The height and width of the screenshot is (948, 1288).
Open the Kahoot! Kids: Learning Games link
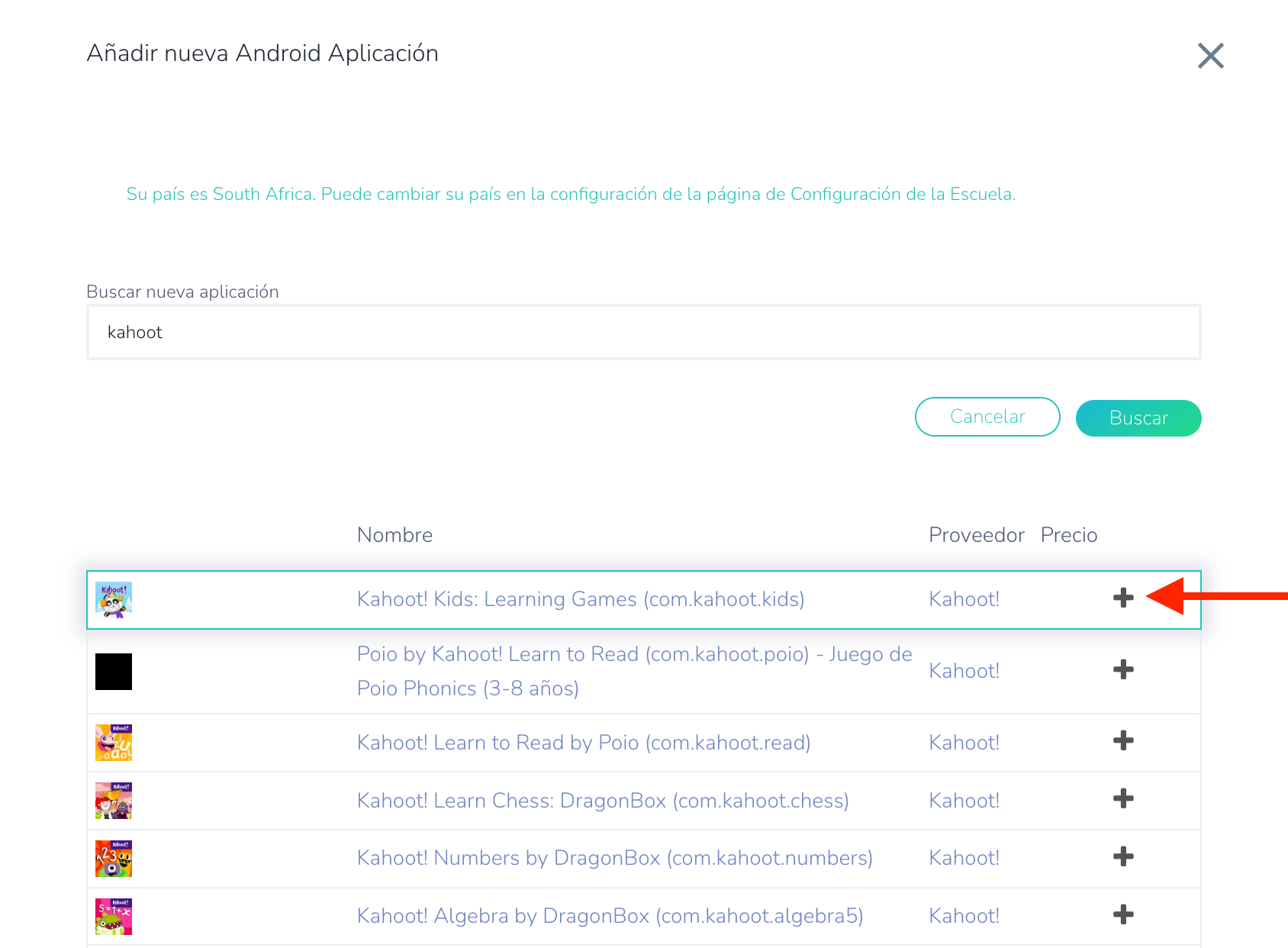pos(580,599)
